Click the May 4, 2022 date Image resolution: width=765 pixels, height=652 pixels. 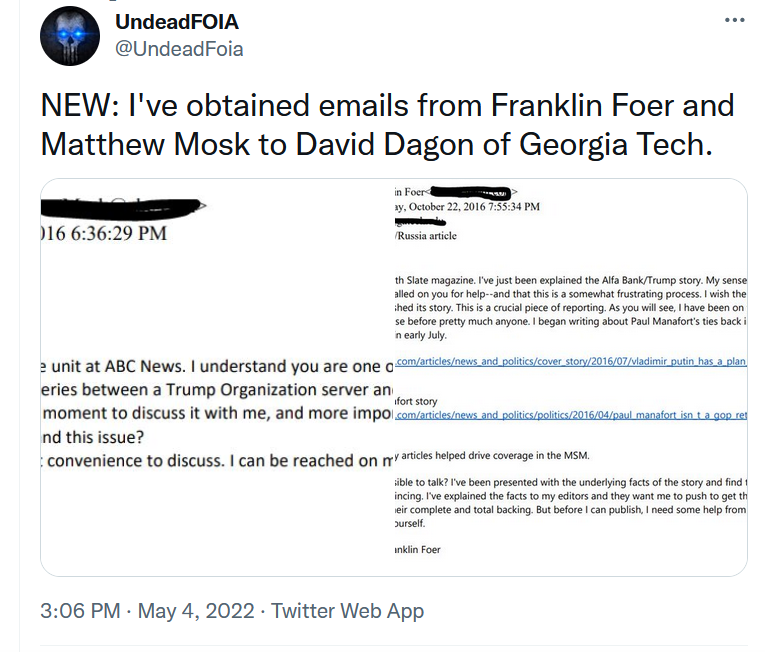(x=197, y=610)
